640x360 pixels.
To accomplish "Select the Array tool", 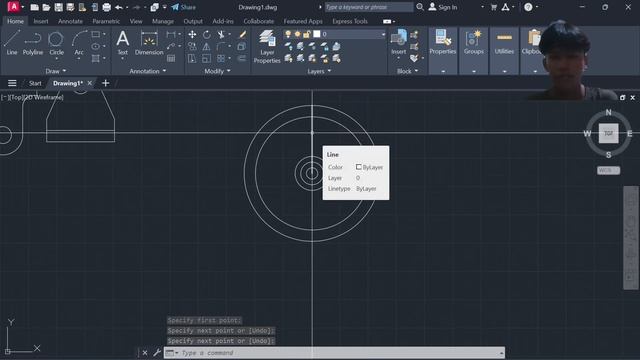I will pos(221,58).
